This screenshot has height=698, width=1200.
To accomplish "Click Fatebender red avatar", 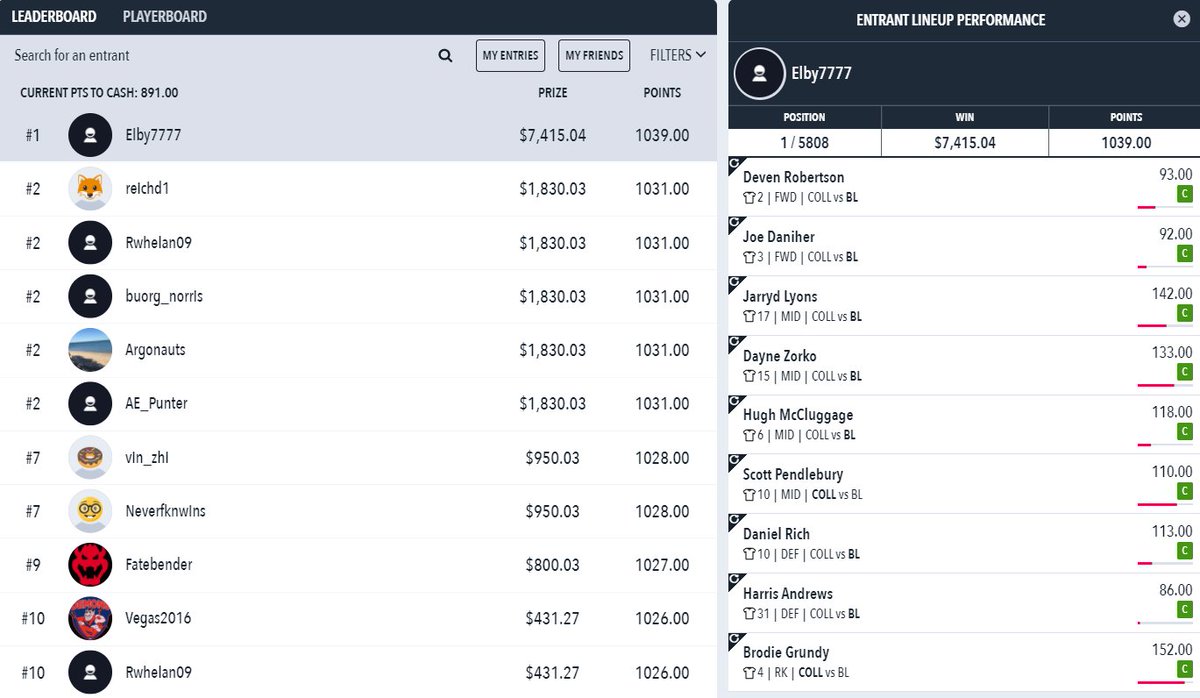I will 90,565.
